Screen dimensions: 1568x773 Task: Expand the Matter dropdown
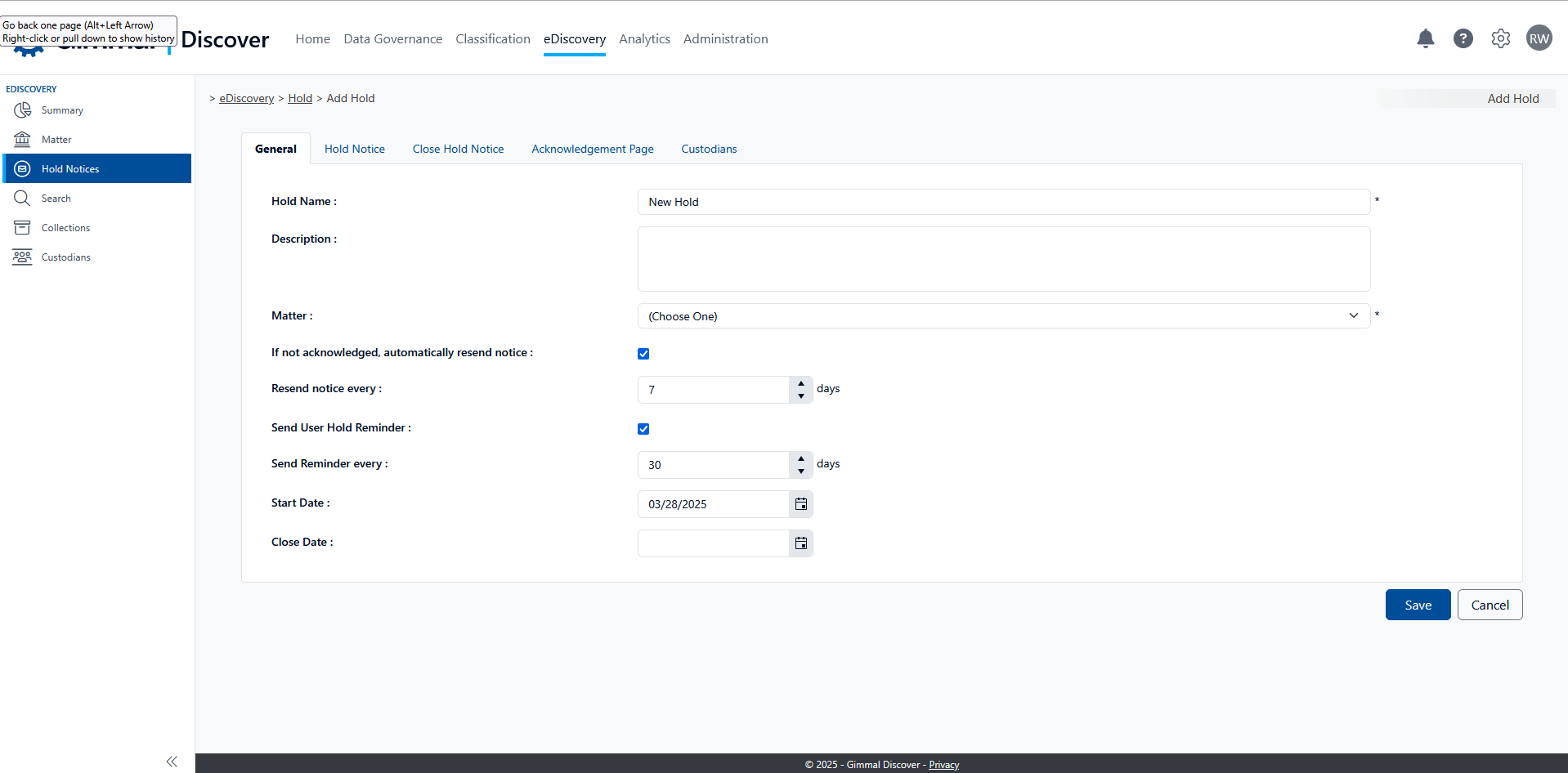(x=1003, y=316)
